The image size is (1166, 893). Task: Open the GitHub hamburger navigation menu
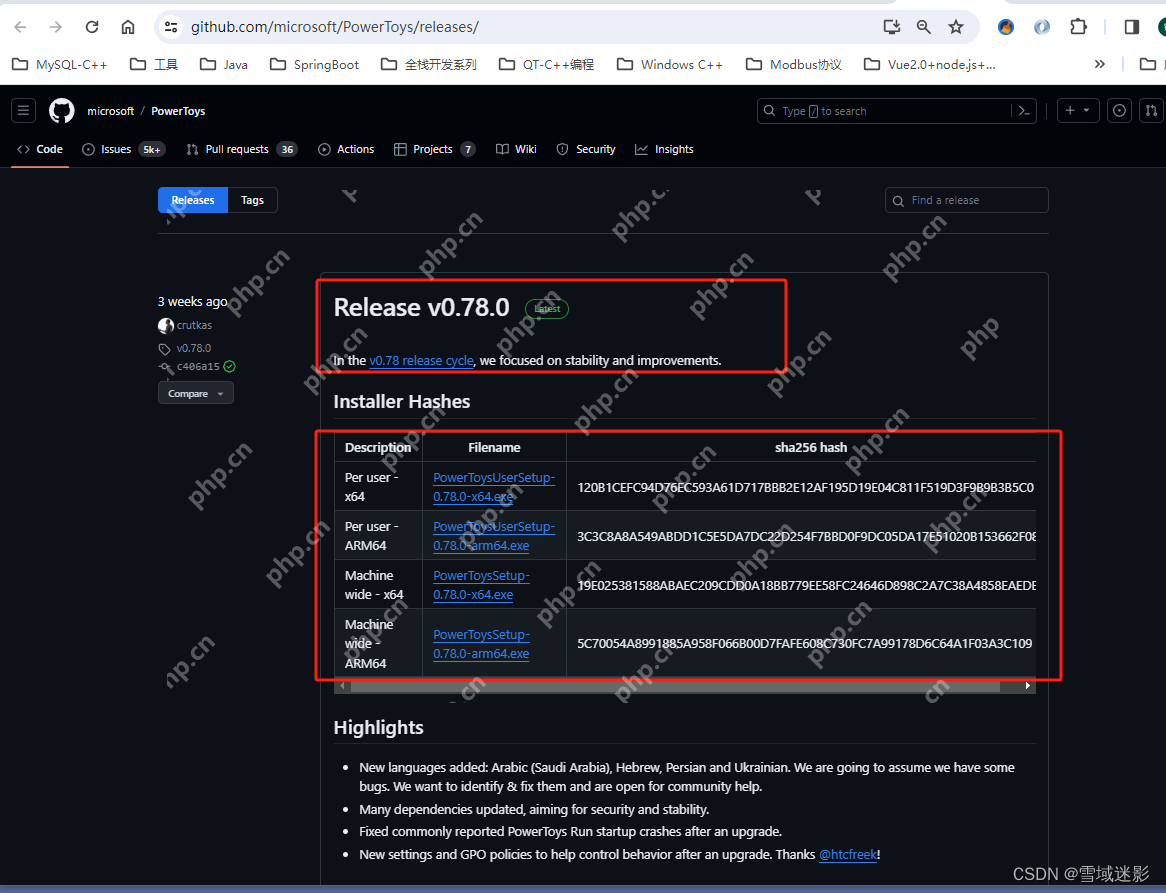coord(24,111)
